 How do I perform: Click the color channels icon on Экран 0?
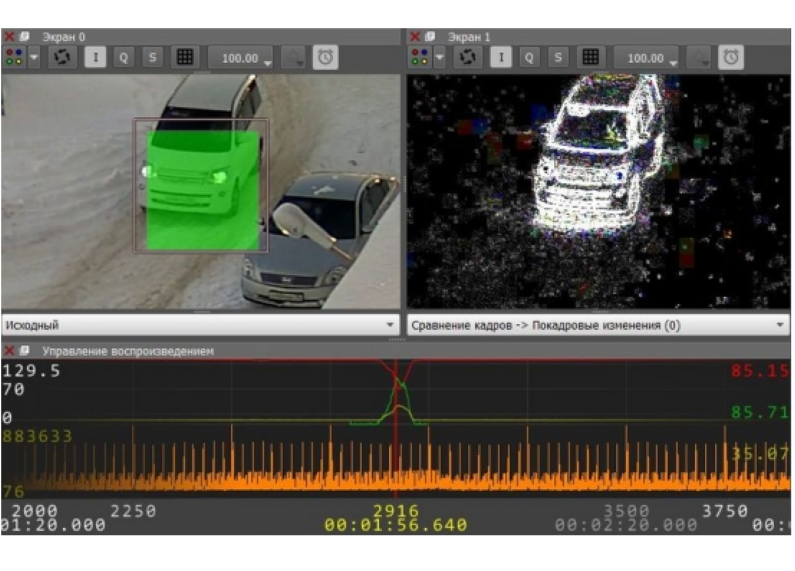point(14,57)
